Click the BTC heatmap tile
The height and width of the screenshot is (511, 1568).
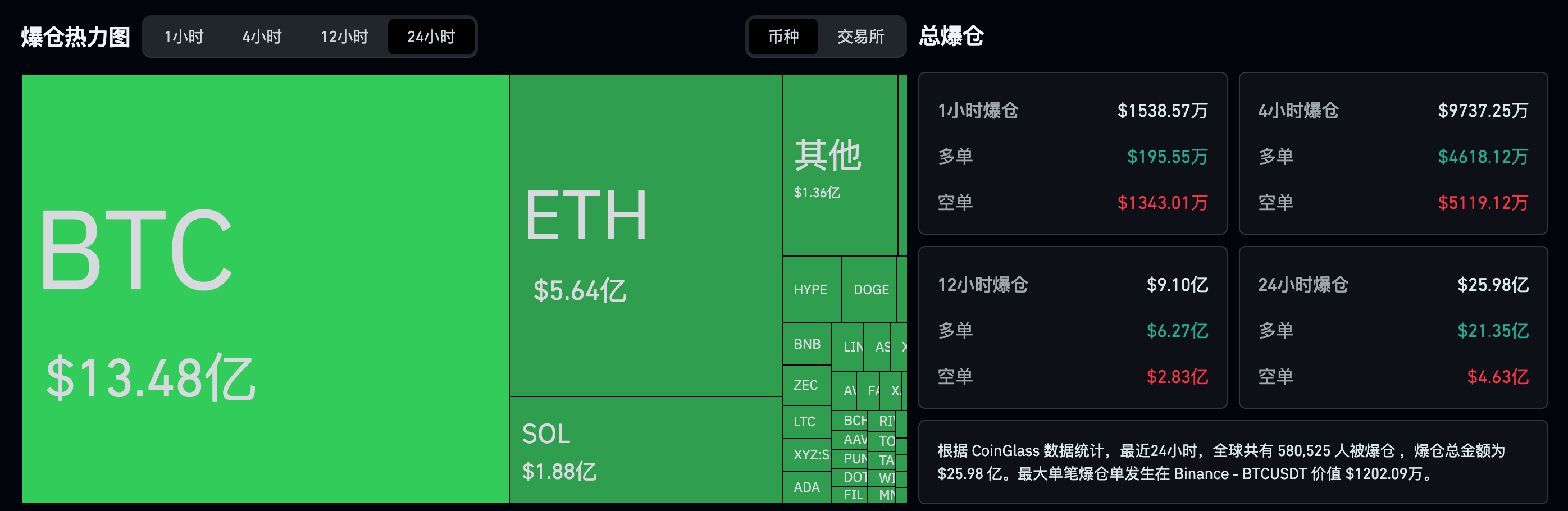[x=266, y=289]
